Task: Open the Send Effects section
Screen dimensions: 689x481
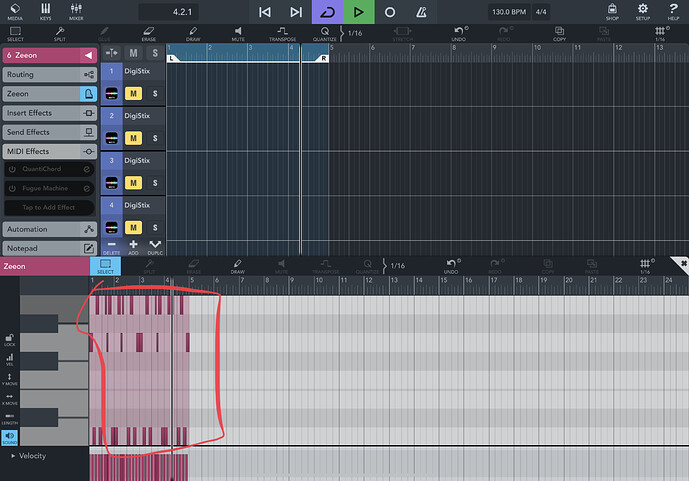Action: coord(50,132)
